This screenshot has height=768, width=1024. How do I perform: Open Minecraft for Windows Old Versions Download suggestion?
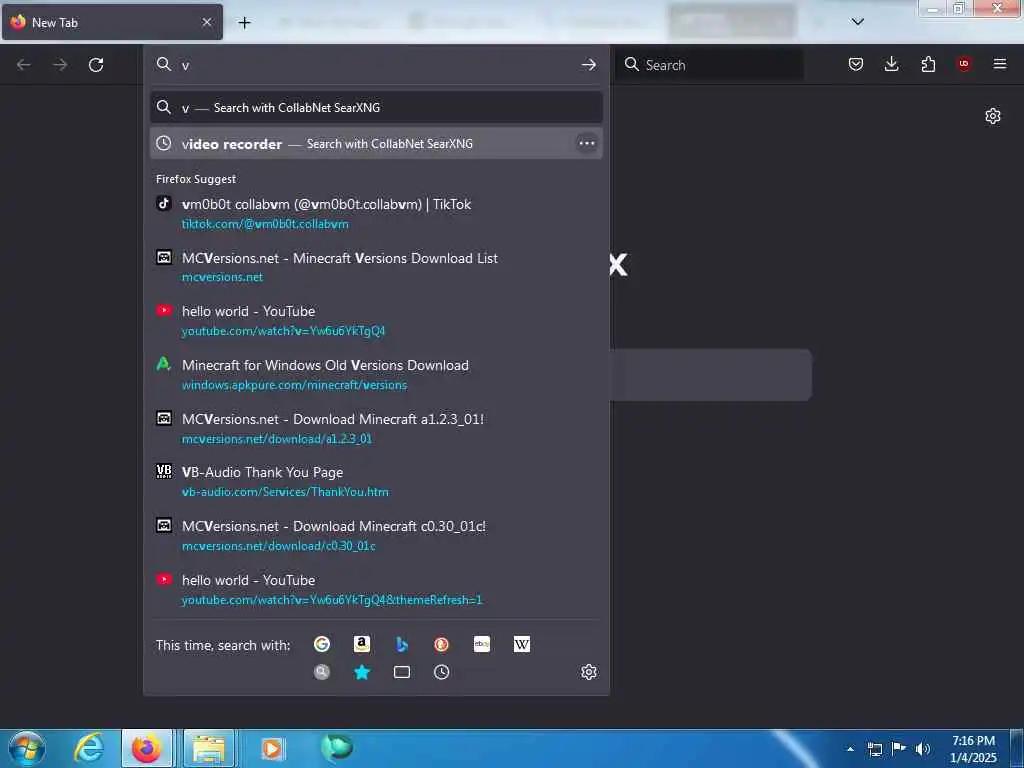pyautogui.click(x=376, y=374)
